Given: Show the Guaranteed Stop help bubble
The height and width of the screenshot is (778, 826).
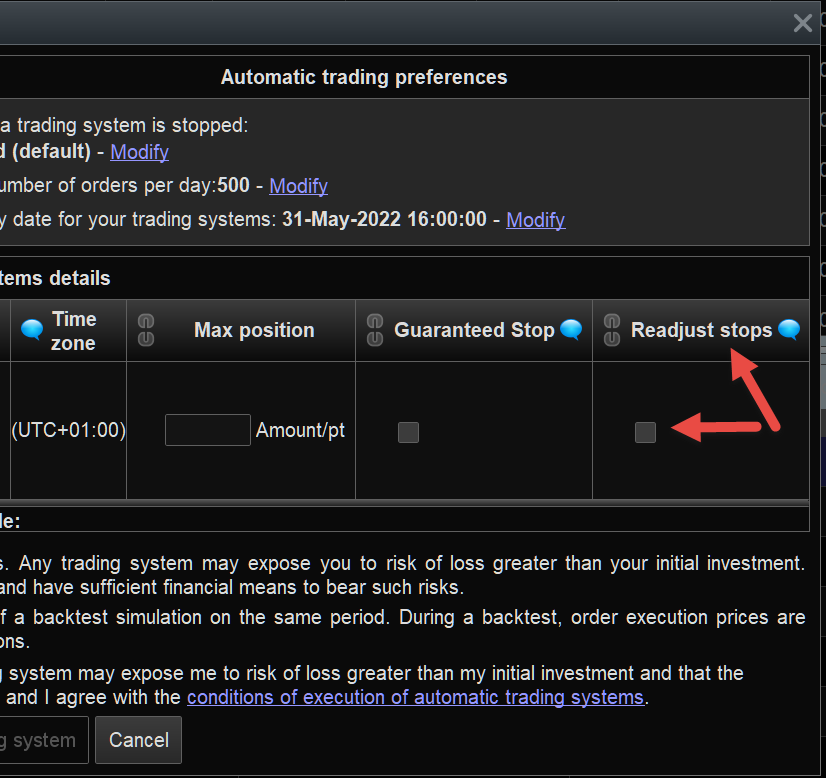Looking at the screenshot, I should click(571, 329).
